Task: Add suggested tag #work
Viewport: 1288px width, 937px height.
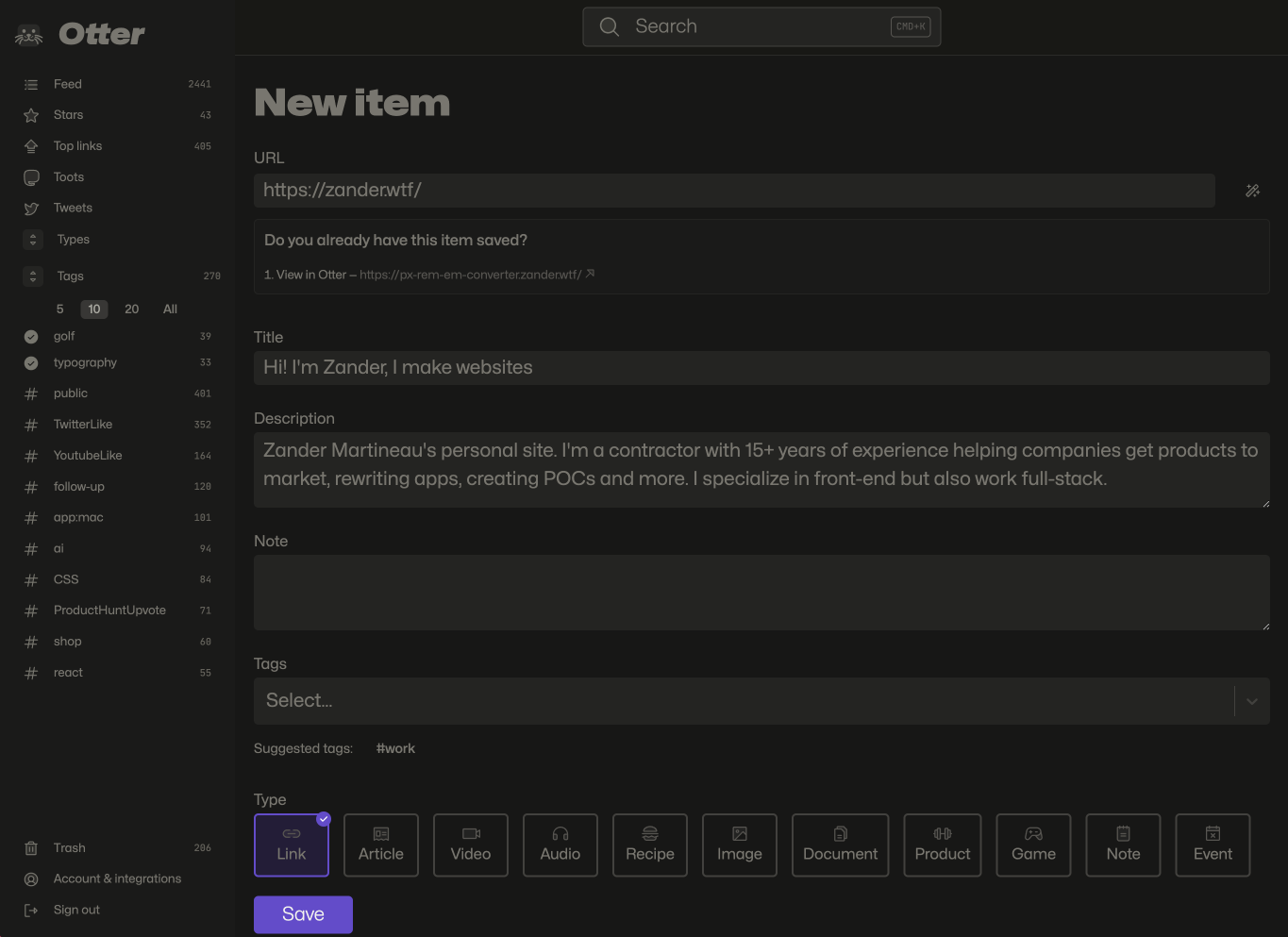Action: tap(395, 748)
